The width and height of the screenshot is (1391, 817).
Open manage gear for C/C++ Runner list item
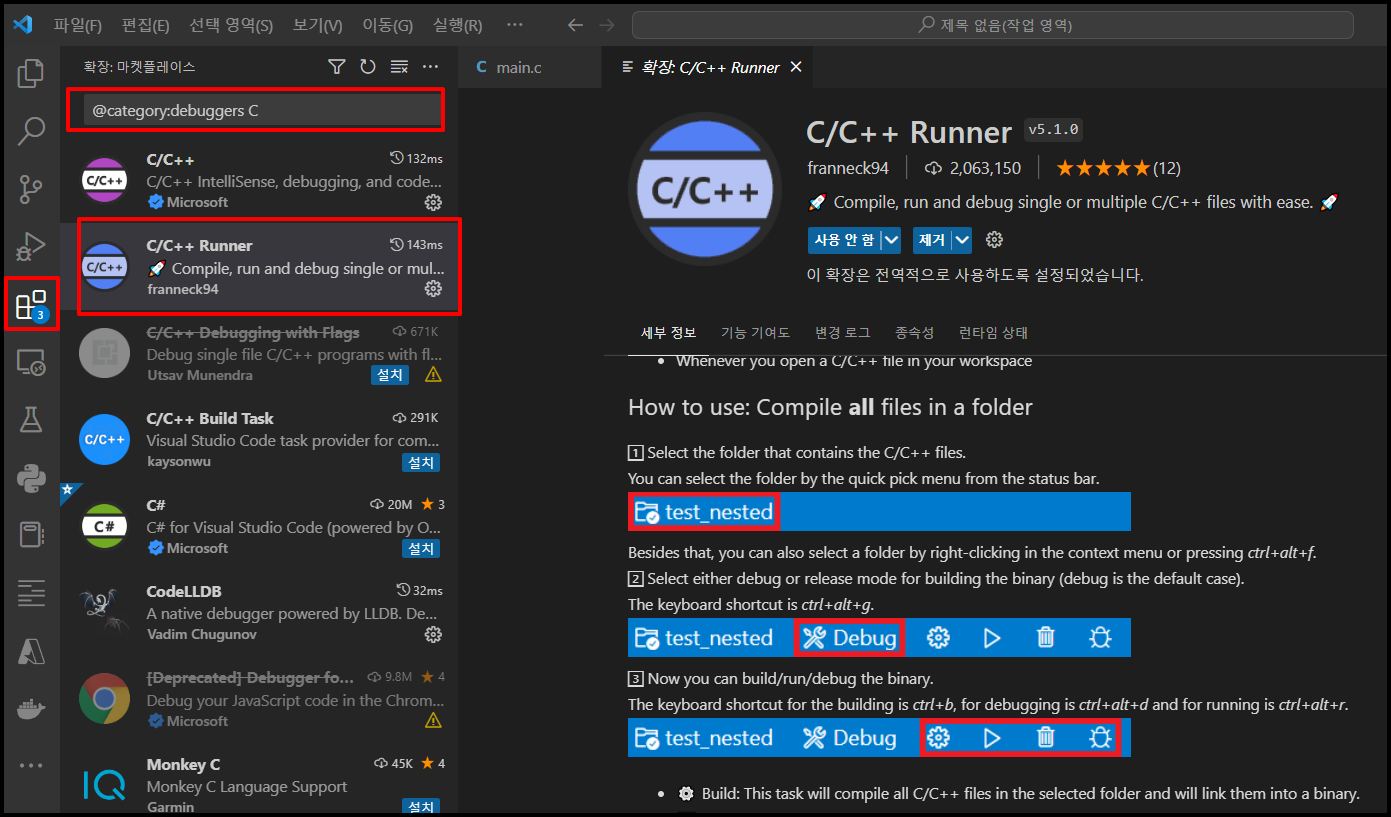click(433, 288)
